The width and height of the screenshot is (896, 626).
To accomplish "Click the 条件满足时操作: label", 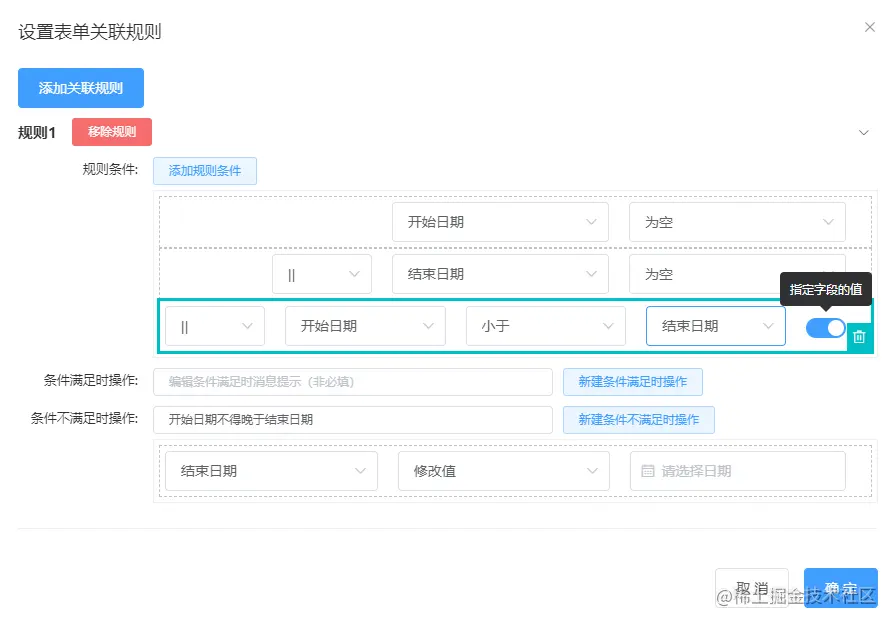I will (91, 380).
